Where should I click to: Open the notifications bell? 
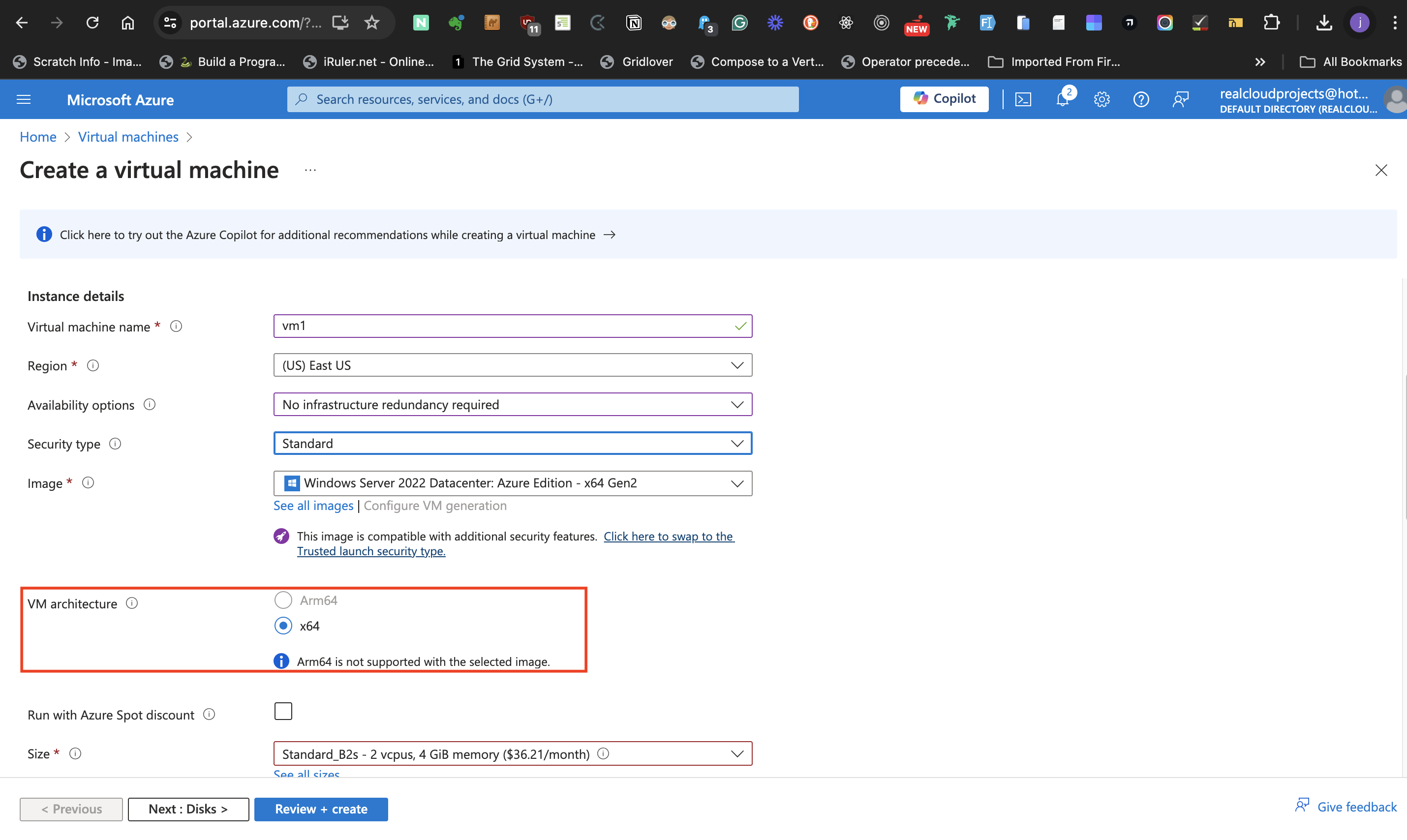[1062, 100]
